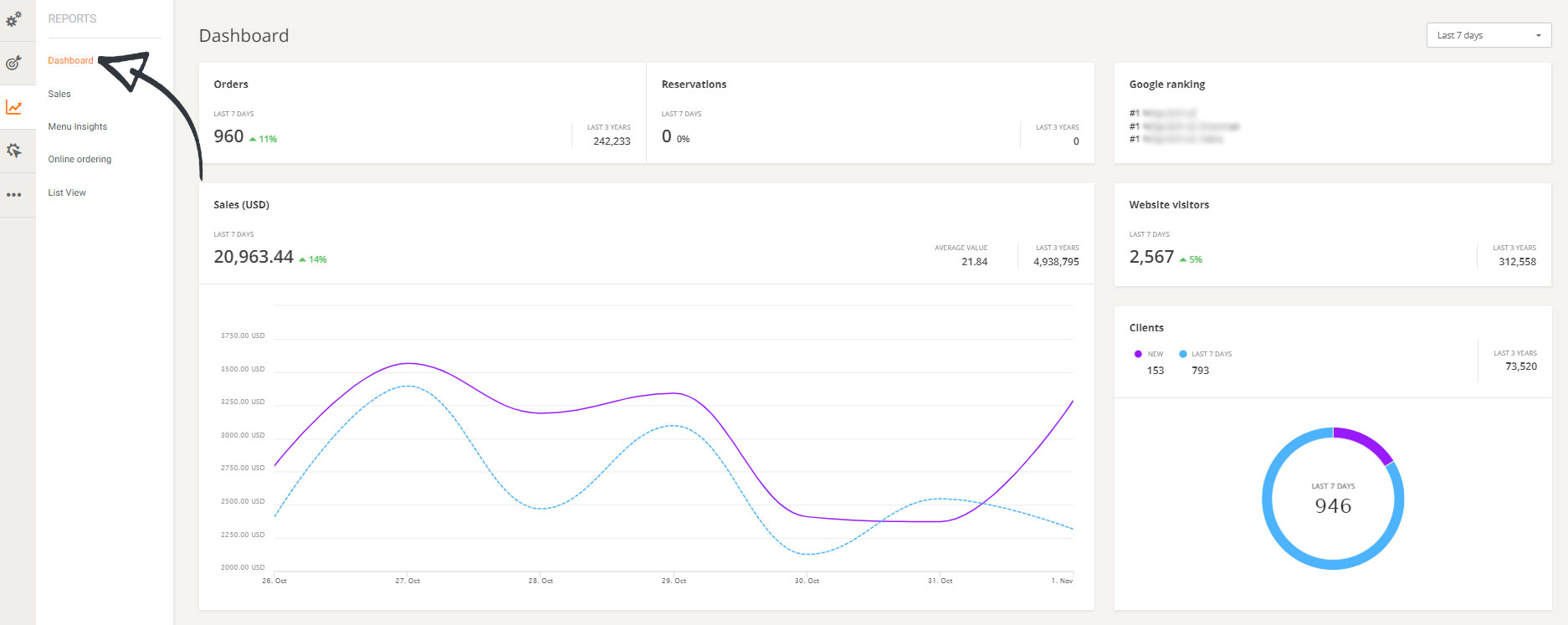
Task: Select Online ordering in Reports menu
Action: coord(79,159)
